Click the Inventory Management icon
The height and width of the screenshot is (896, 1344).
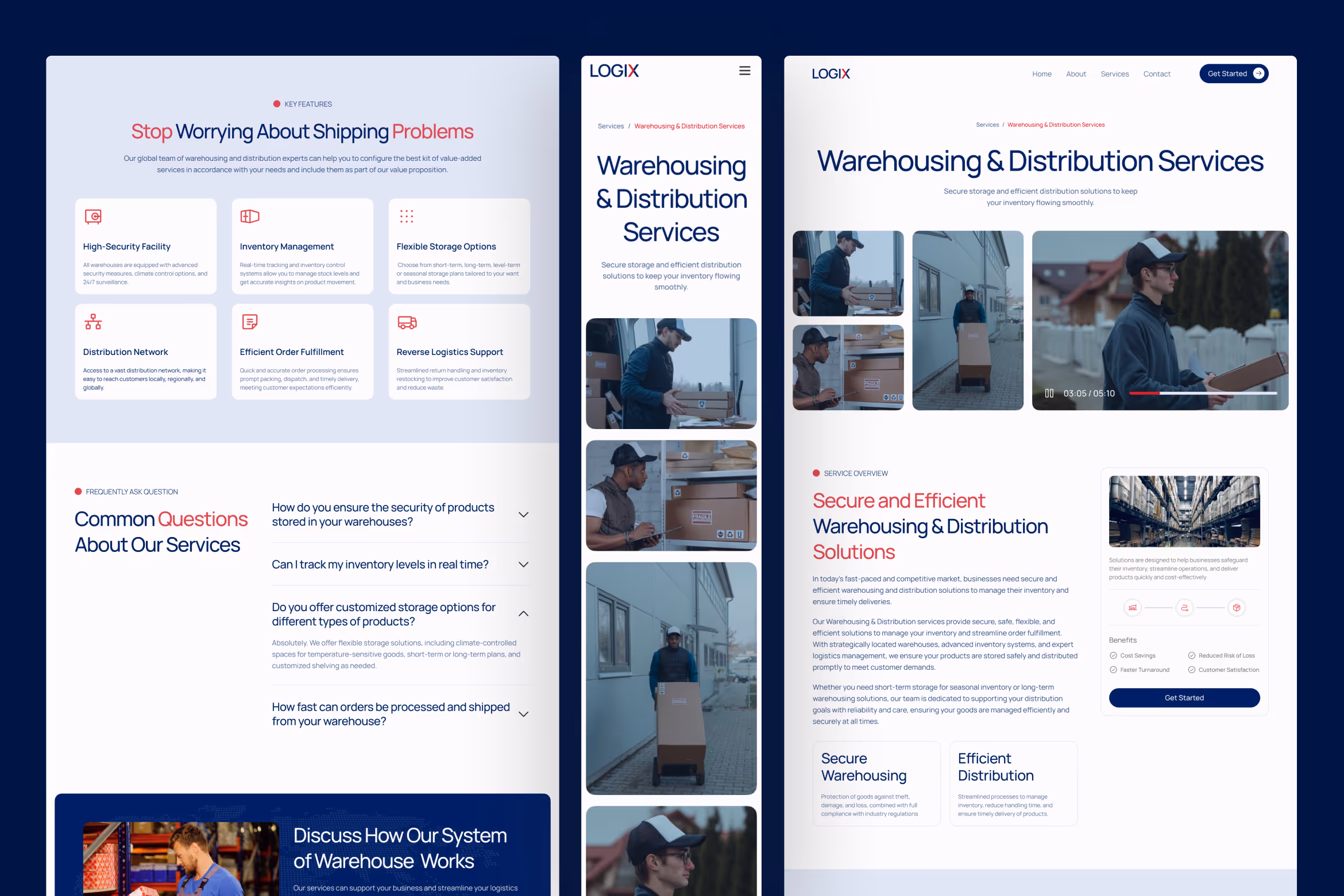[250, 217]
